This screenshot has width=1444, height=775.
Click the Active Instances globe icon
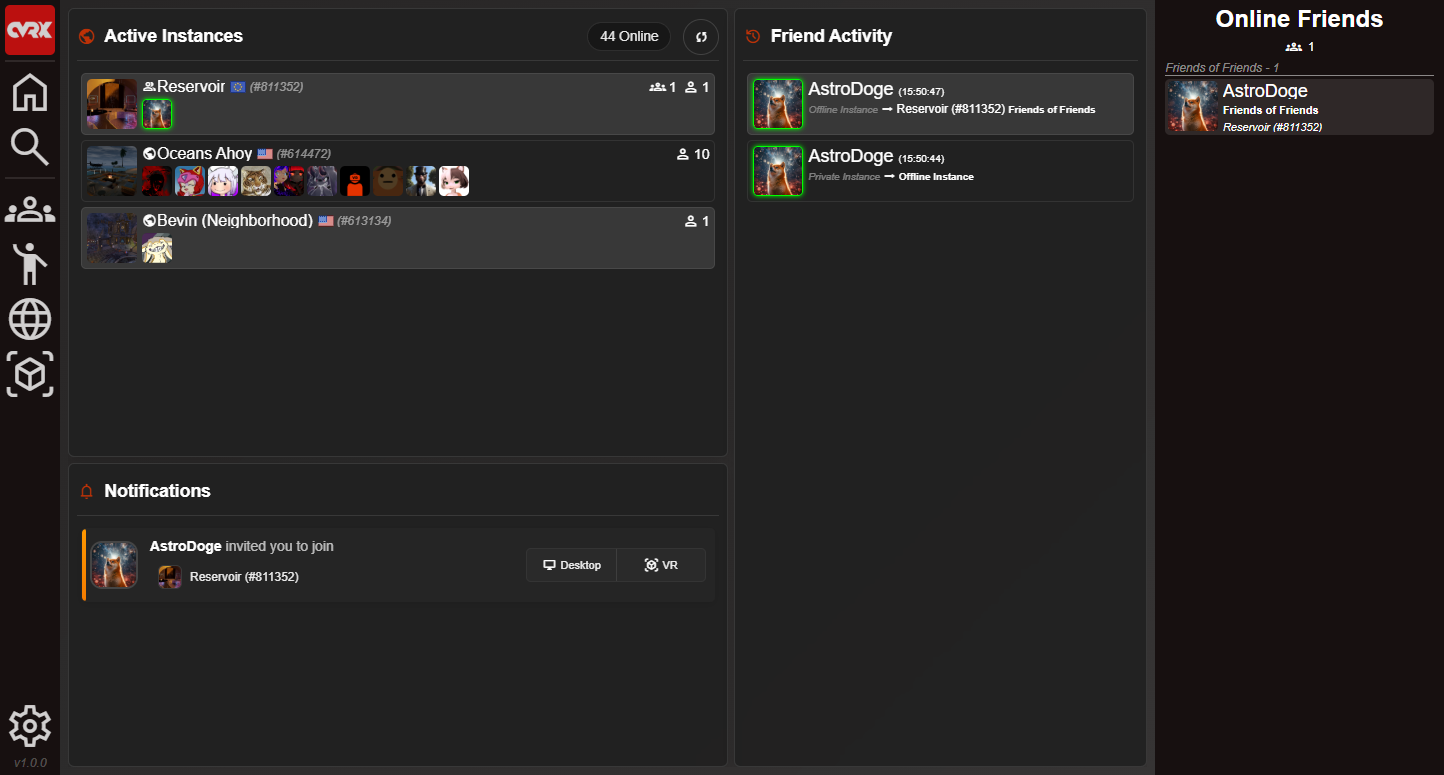(87, 37)
